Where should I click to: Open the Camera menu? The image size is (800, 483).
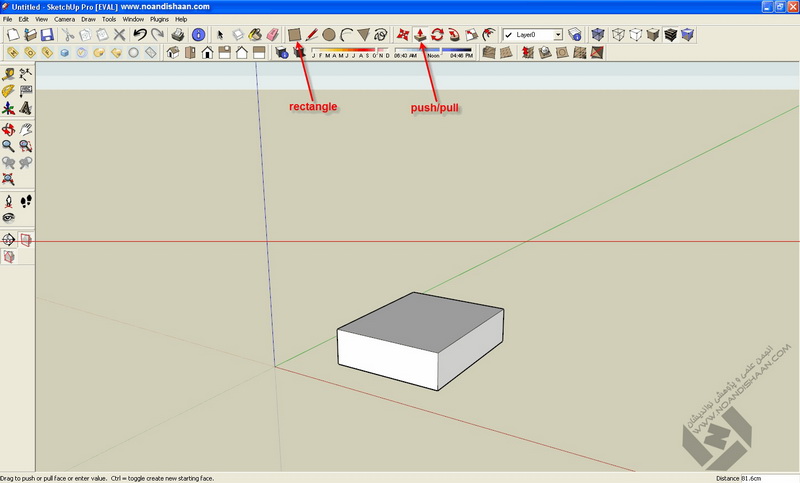click(64, 19)
